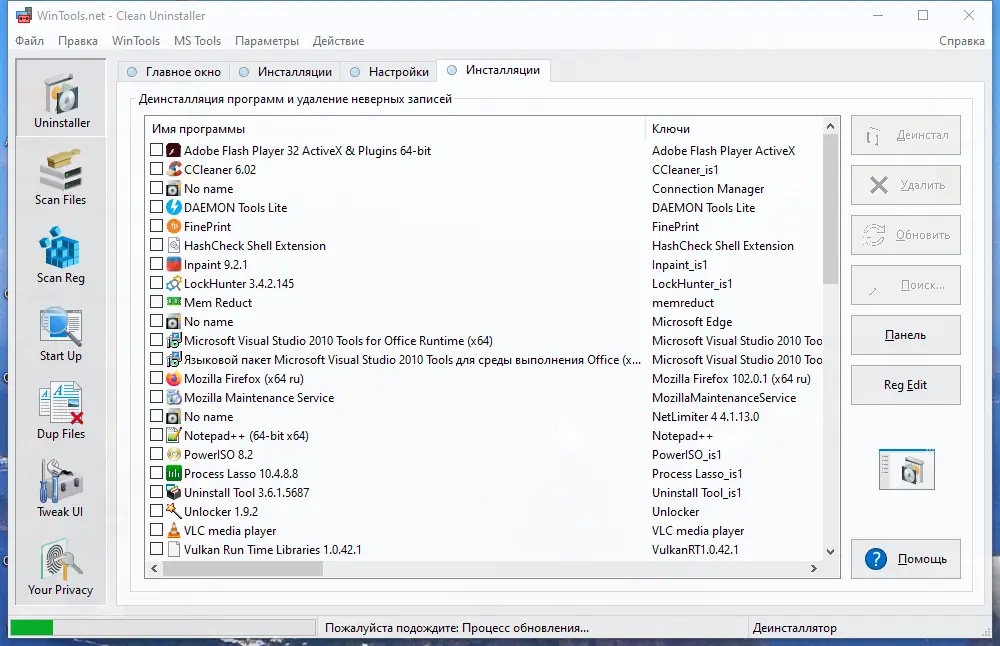Screen dimensions: 1000x646
Task: Open the Your Privacy tool
Action: click(61, 568)
